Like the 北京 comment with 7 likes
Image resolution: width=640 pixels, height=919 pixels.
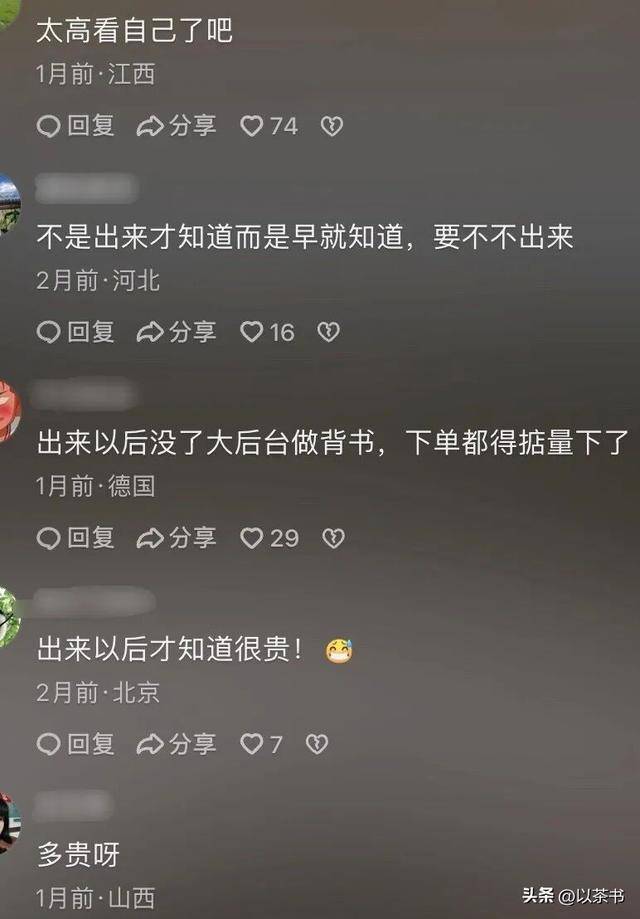point(261,744)
